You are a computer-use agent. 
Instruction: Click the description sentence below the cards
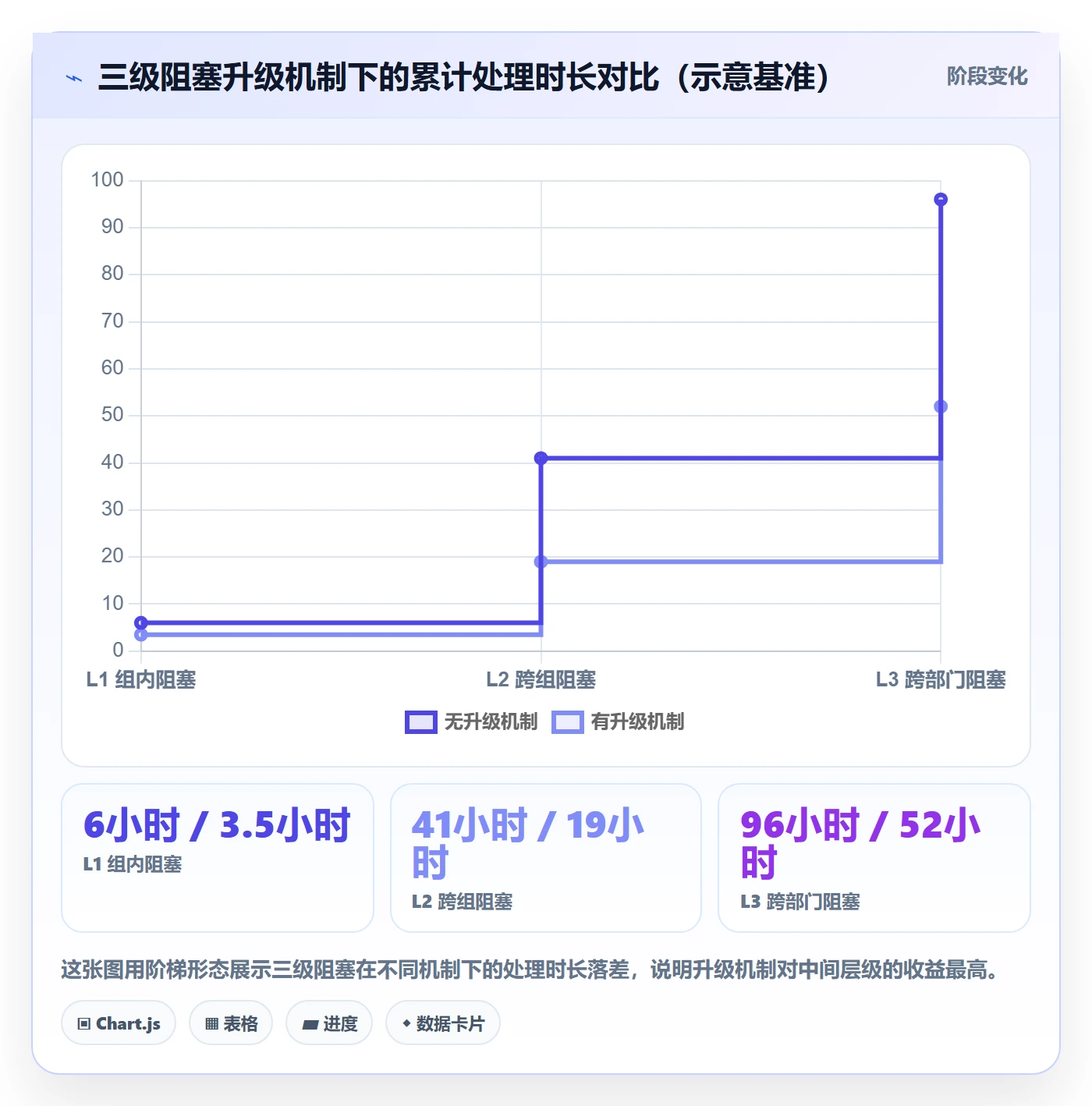pyautogui.click(x=530, y=970)
